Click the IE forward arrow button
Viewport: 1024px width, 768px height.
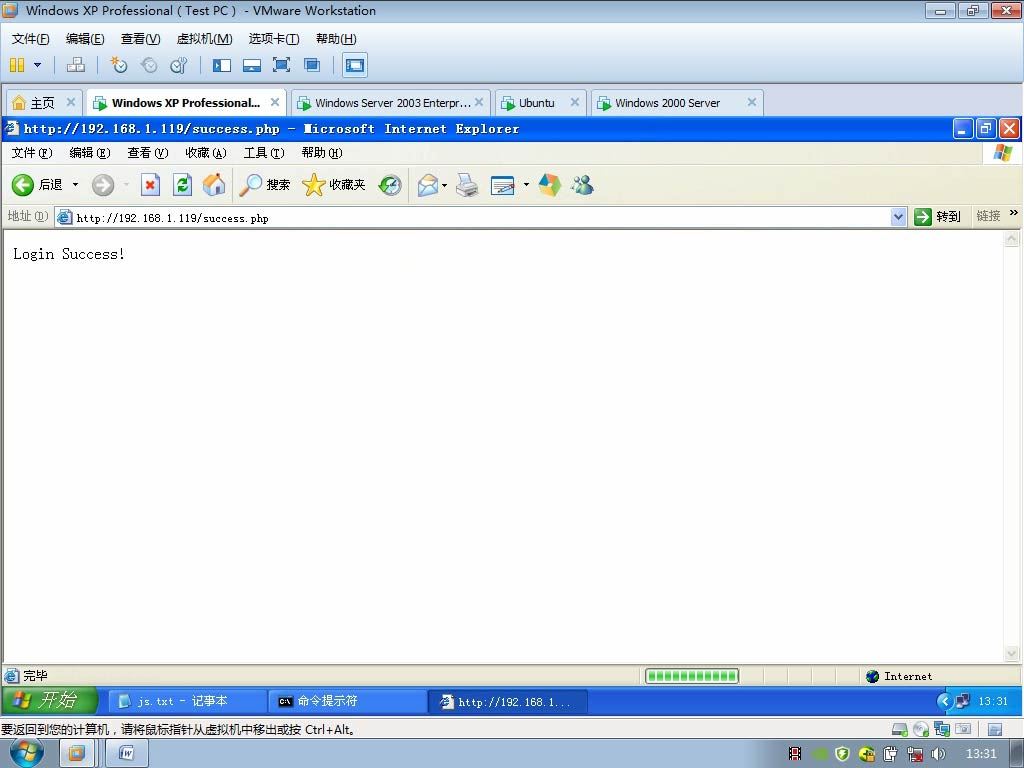[103, 185]
